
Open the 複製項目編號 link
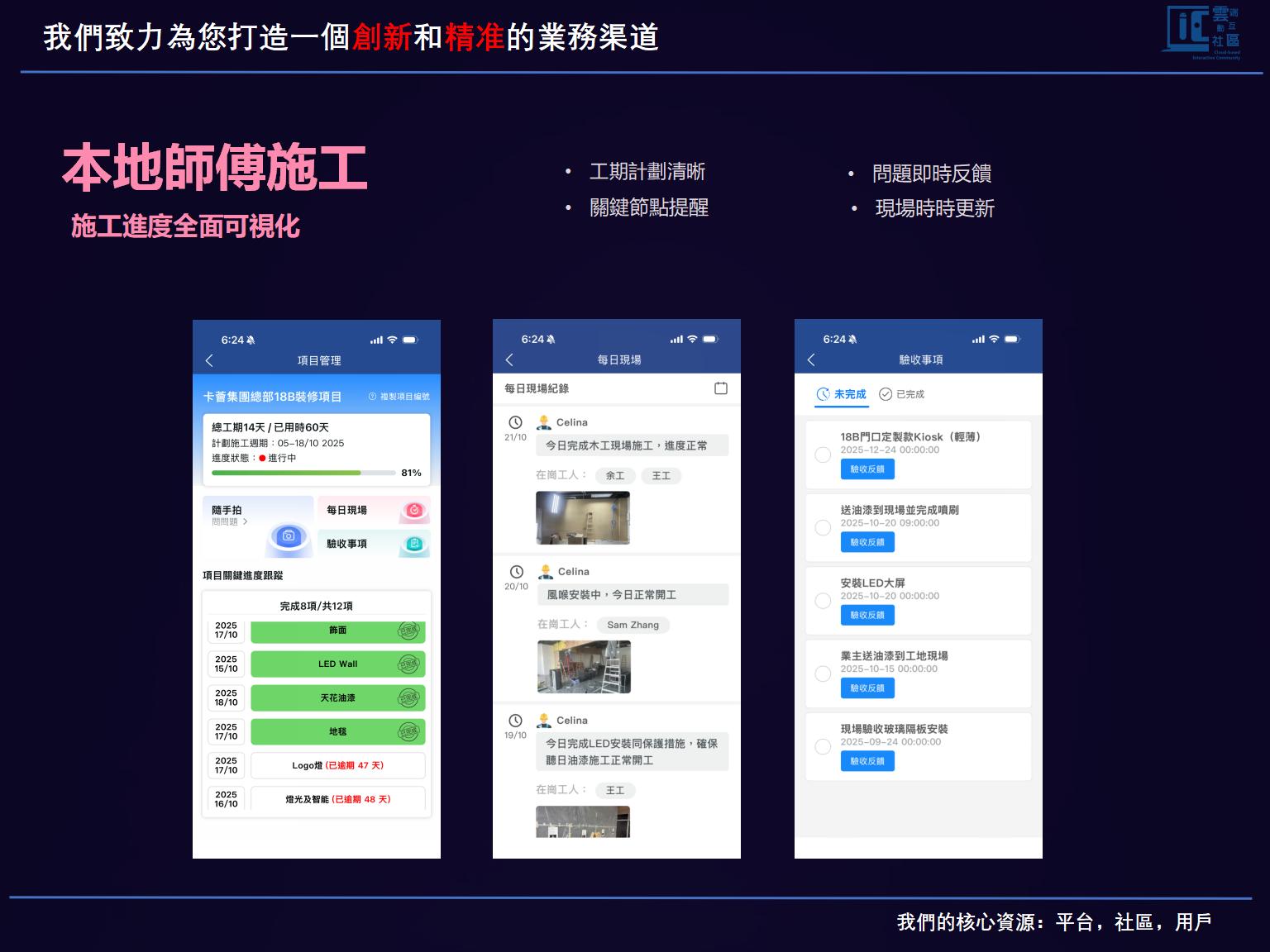[399, 397]
